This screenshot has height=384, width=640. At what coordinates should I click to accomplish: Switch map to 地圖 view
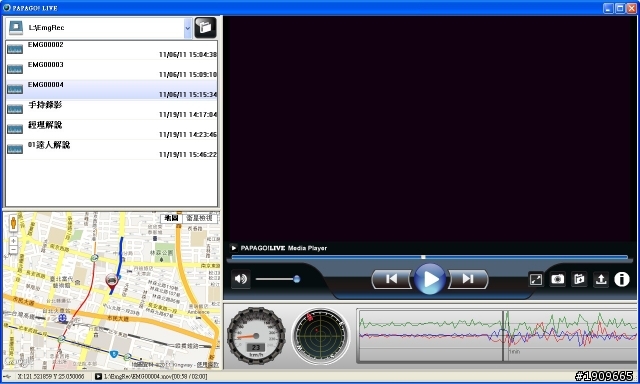coord(171,218)
